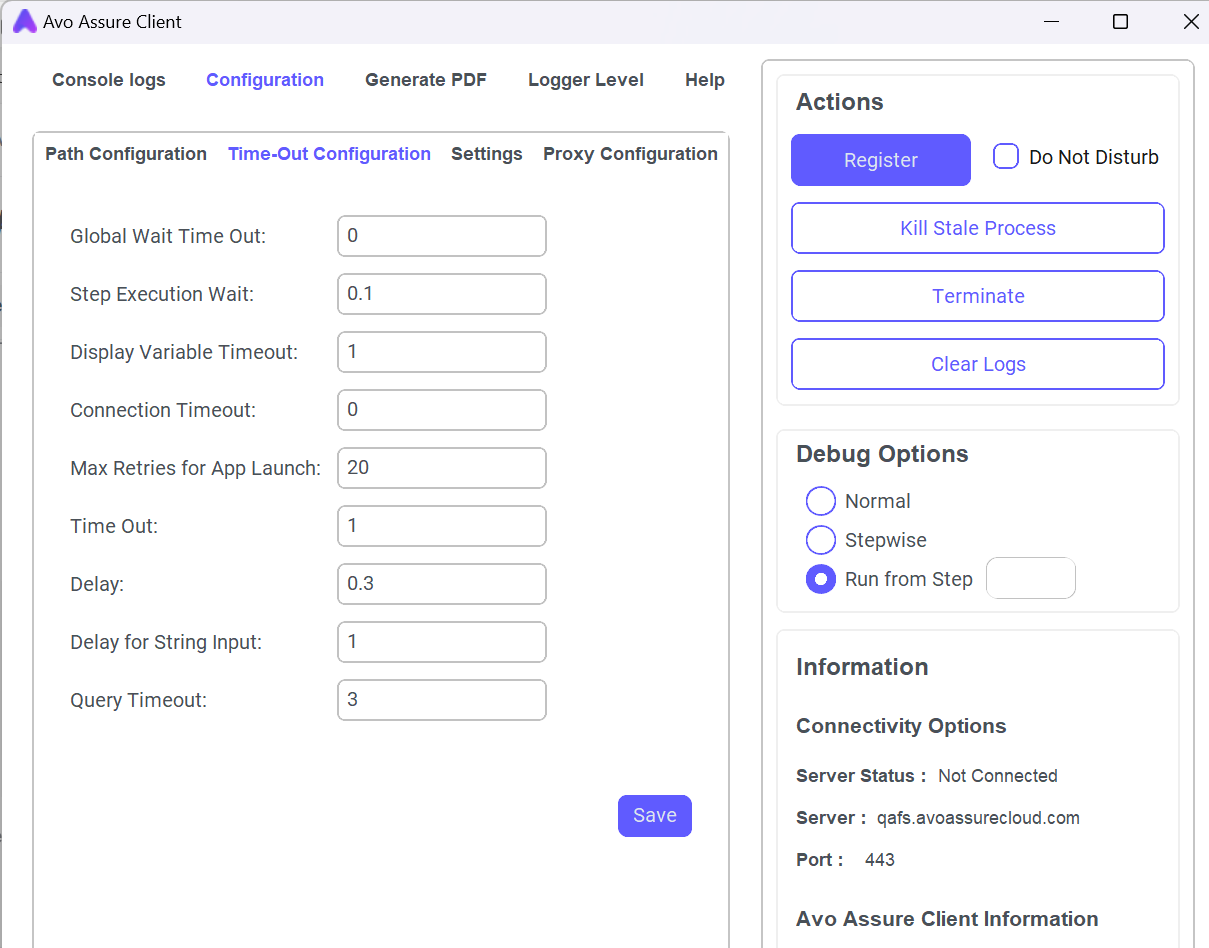Focus the Global Wait Time Out field
The image size is (1209, 948).
442,236
